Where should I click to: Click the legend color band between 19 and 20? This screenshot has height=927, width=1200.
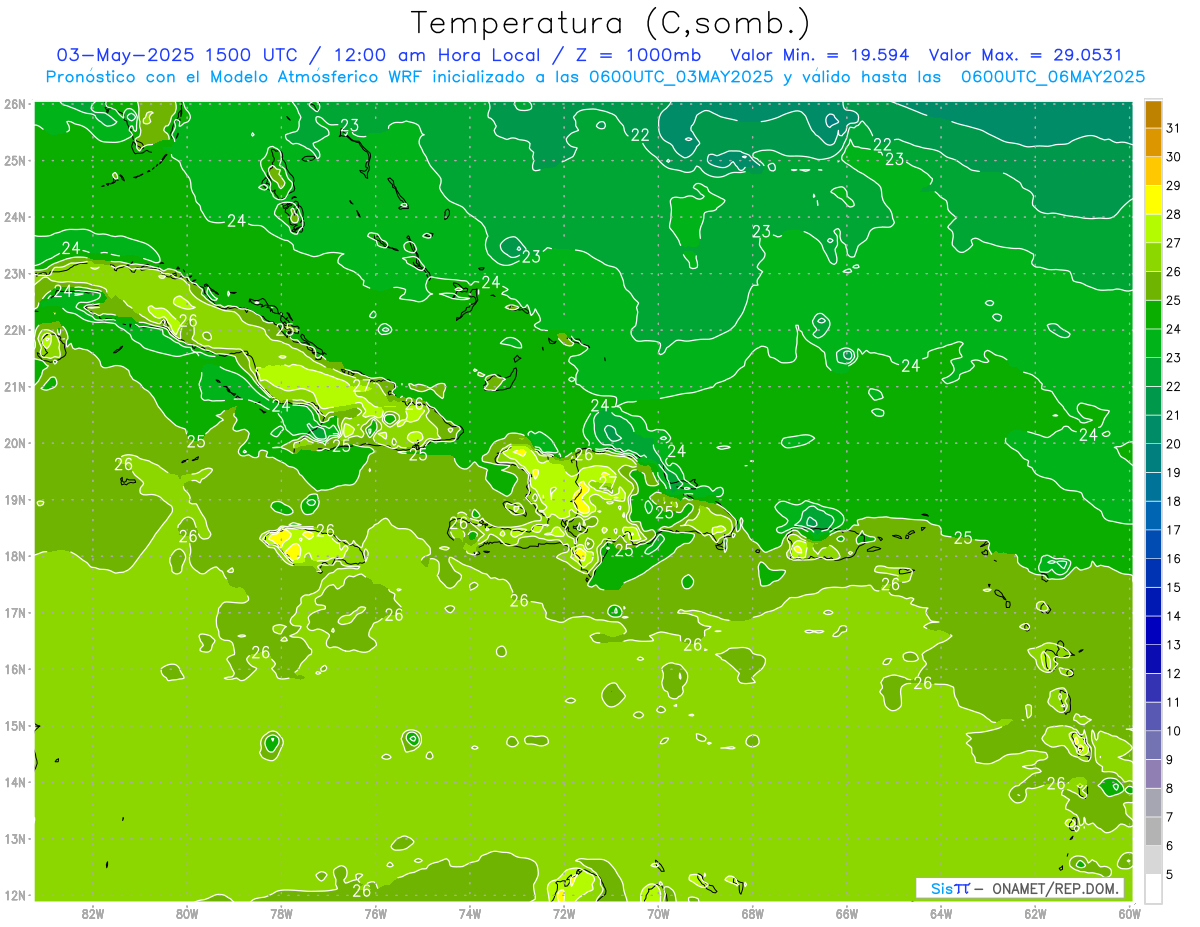(x=1153, y=458)
